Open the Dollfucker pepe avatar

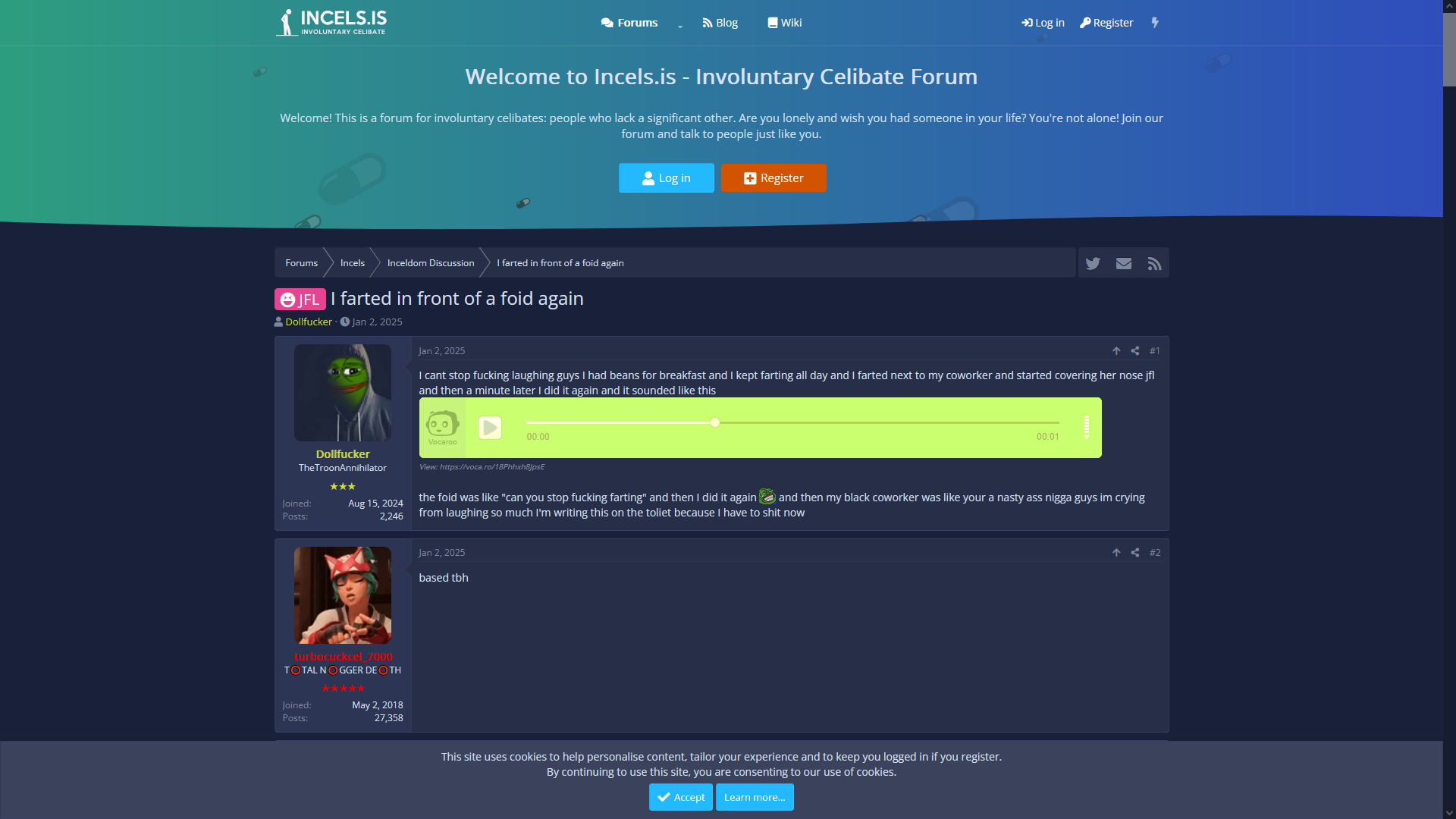(343, 393)
